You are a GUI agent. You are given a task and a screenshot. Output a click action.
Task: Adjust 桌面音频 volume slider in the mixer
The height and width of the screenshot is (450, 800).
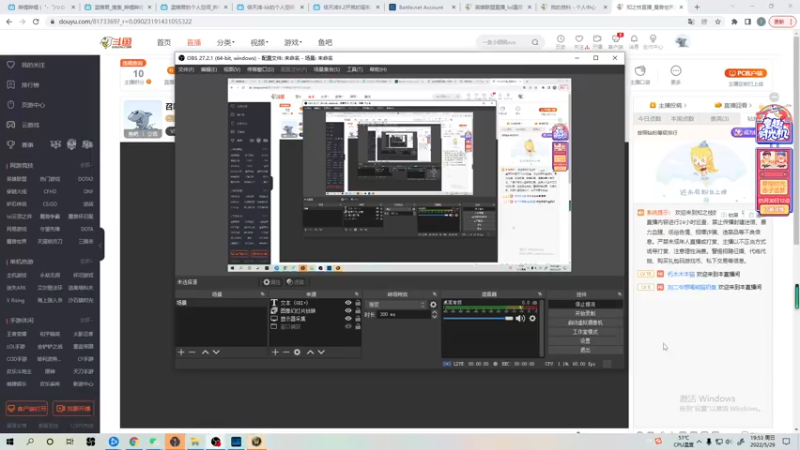[478, 318]
